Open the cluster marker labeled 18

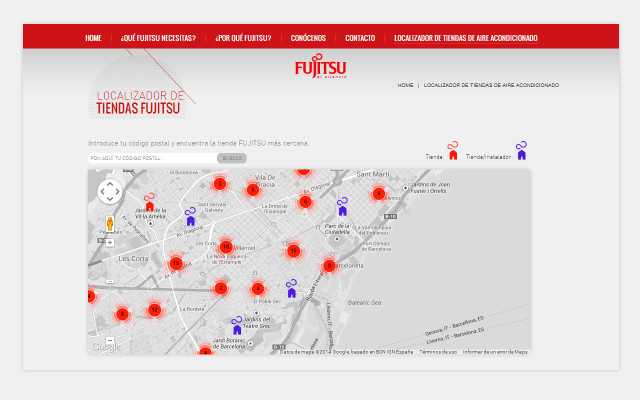pos(226,247)
